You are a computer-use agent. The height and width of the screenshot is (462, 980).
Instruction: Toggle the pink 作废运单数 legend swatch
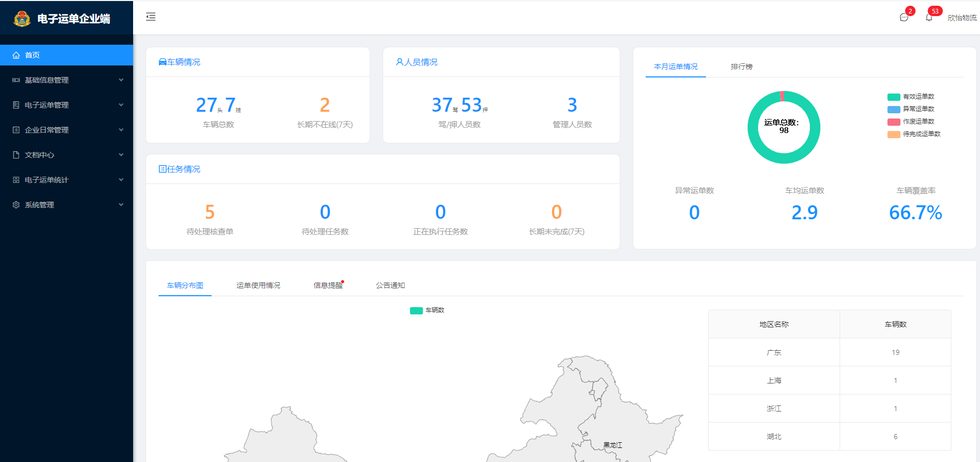[893, 121]
